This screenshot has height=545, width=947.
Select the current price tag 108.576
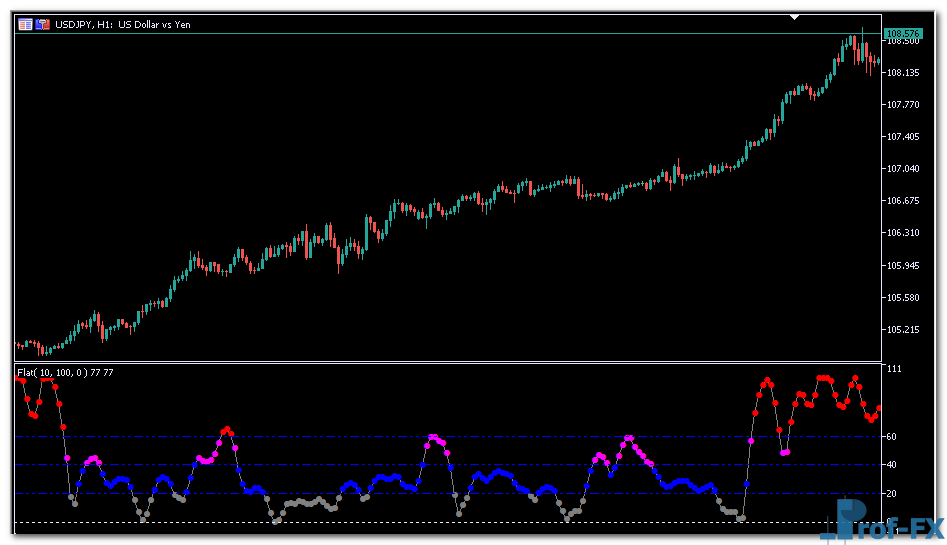(902, 34)
